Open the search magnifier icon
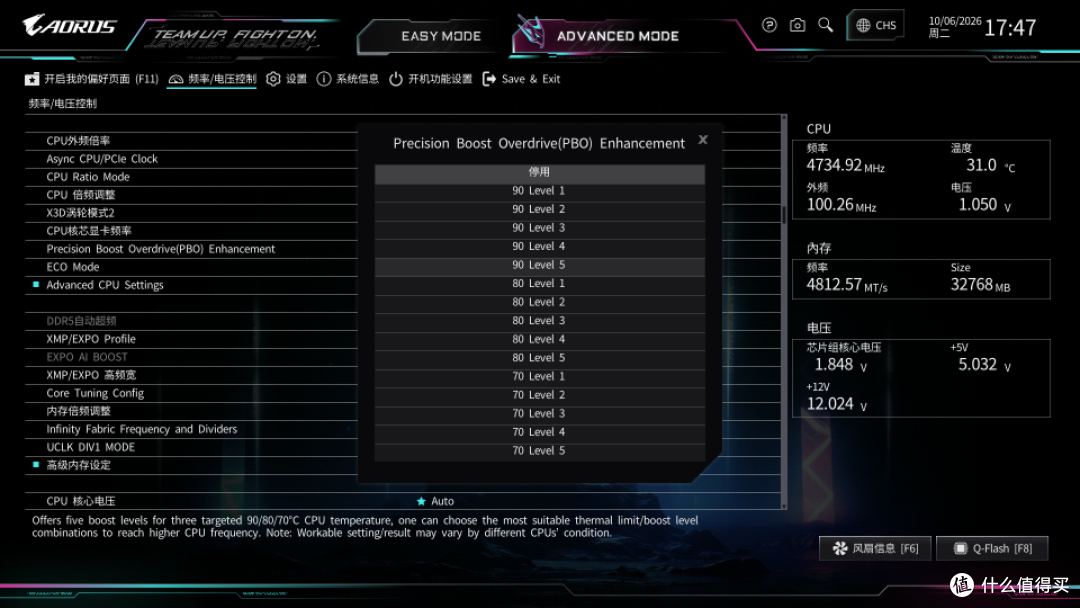Viewport: 1080px width, 608px height. pos(825,25)
